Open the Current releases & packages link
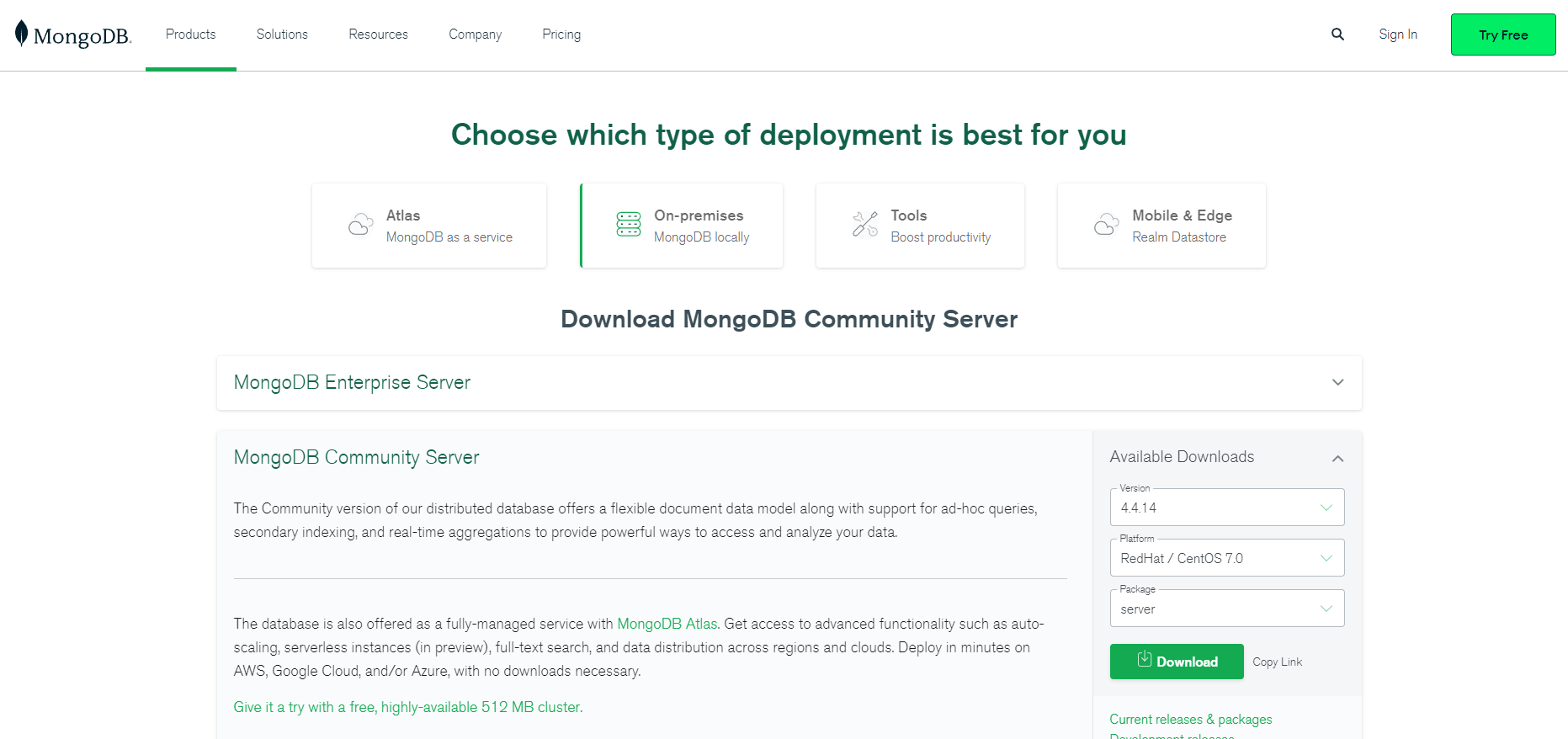This screenshot has height=739, width=1568. point(1191,719)
